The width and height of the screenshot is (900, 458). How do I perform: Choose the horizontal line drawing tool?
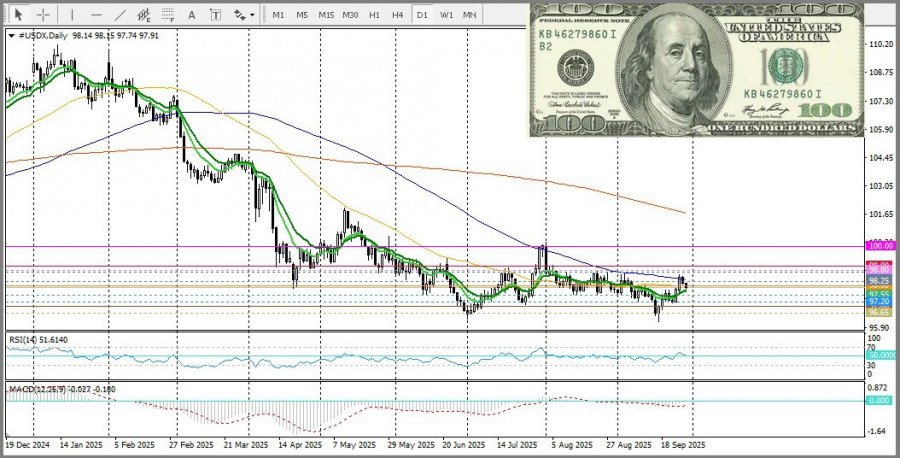96,15
